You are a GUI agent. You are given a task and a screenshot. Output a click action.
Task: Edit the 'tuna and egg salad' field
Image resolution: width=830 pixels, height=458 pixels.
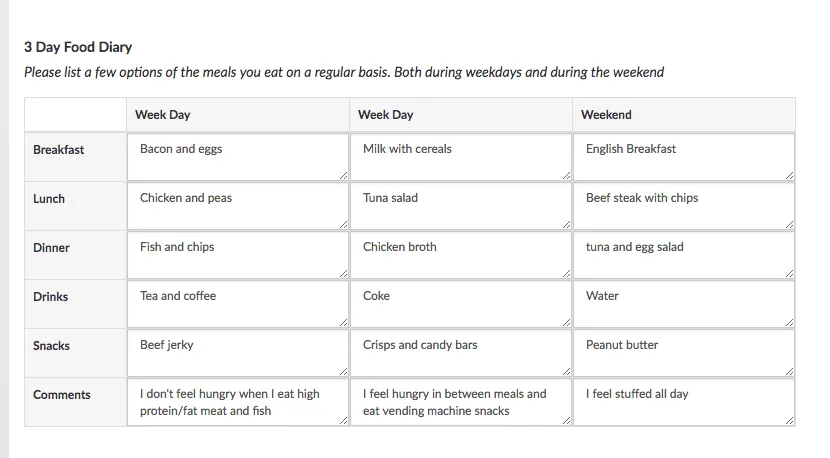click(x=683, y=256)
